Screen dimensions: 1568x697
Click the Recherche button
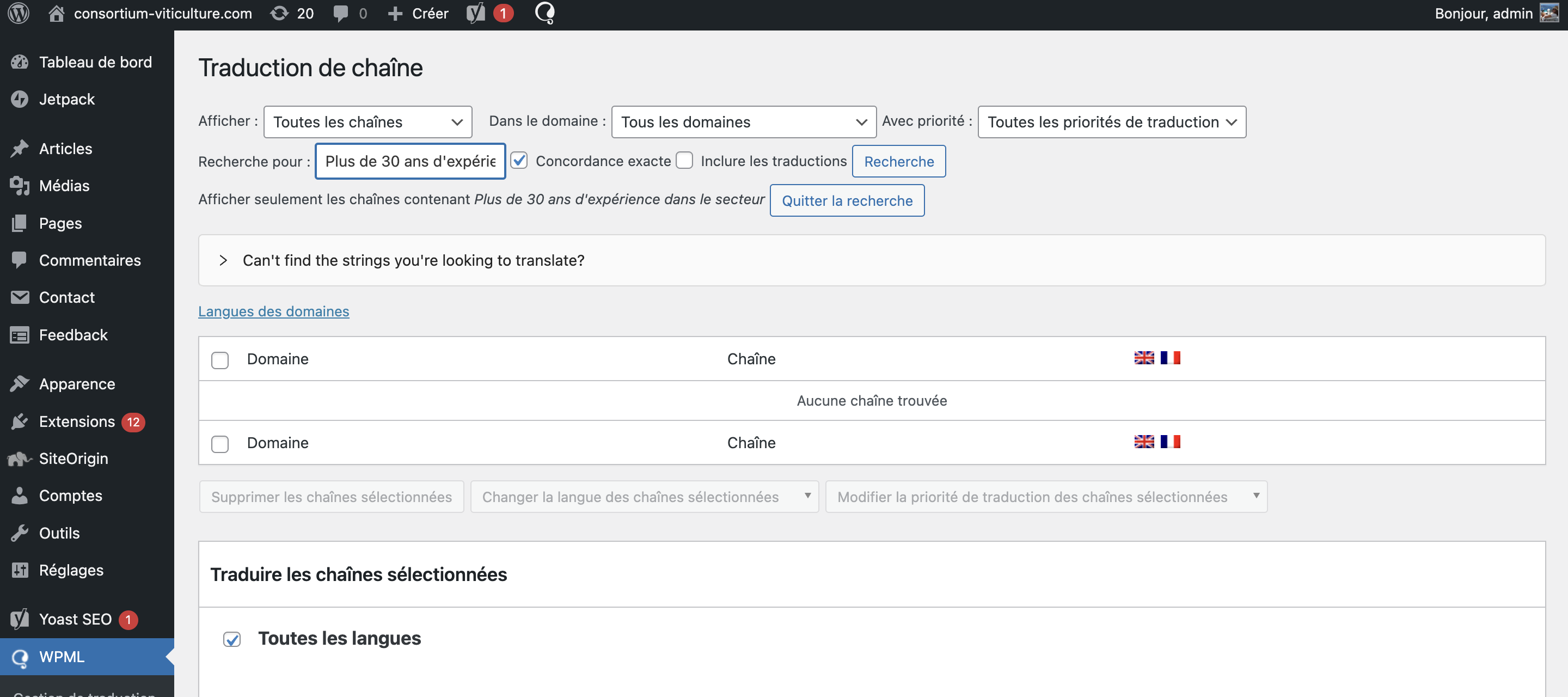tap(898, 161)
